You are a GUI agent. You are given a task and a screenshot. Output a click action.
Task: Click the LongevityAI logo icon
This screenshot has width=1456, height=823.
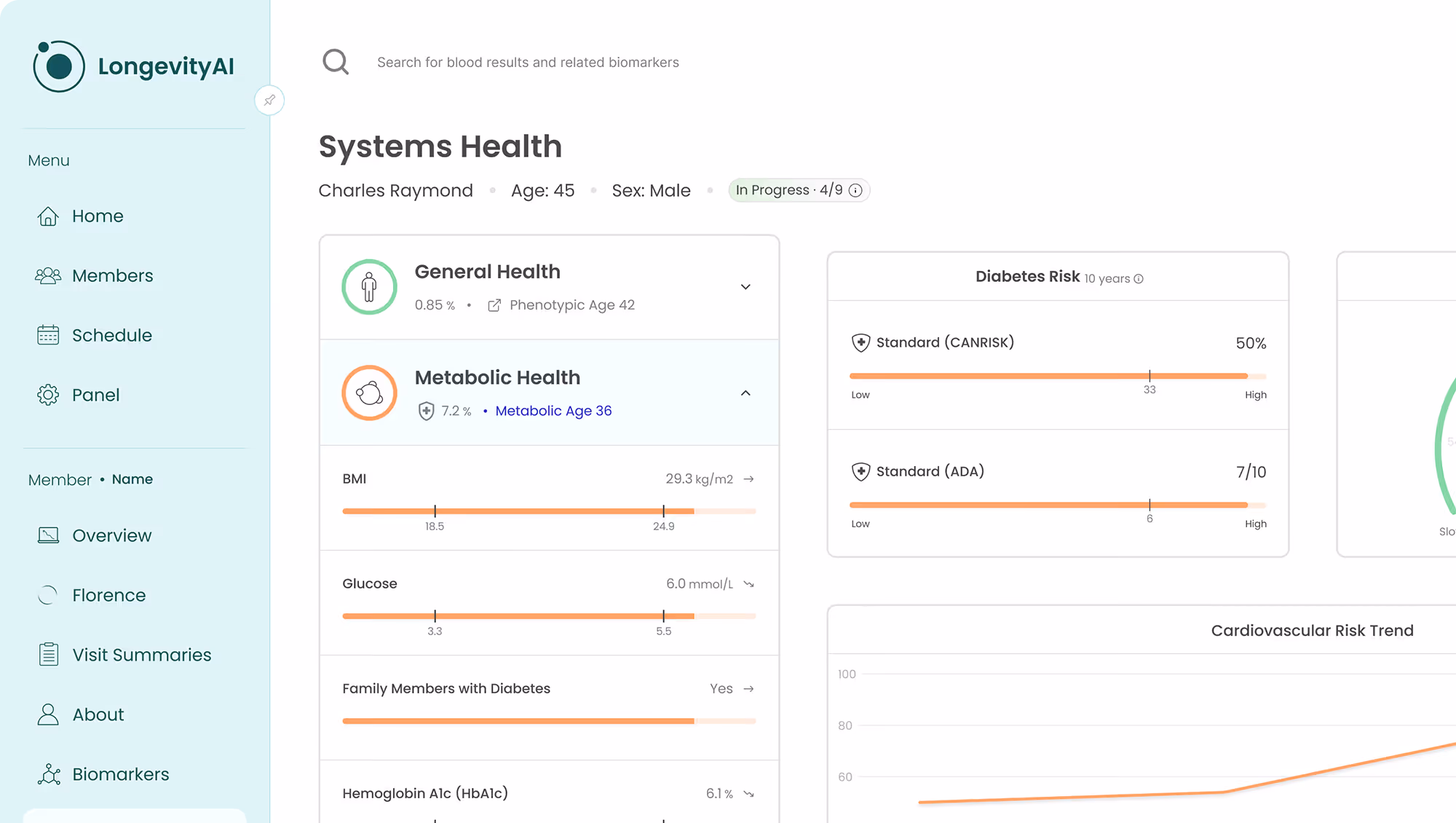[59, 66]
